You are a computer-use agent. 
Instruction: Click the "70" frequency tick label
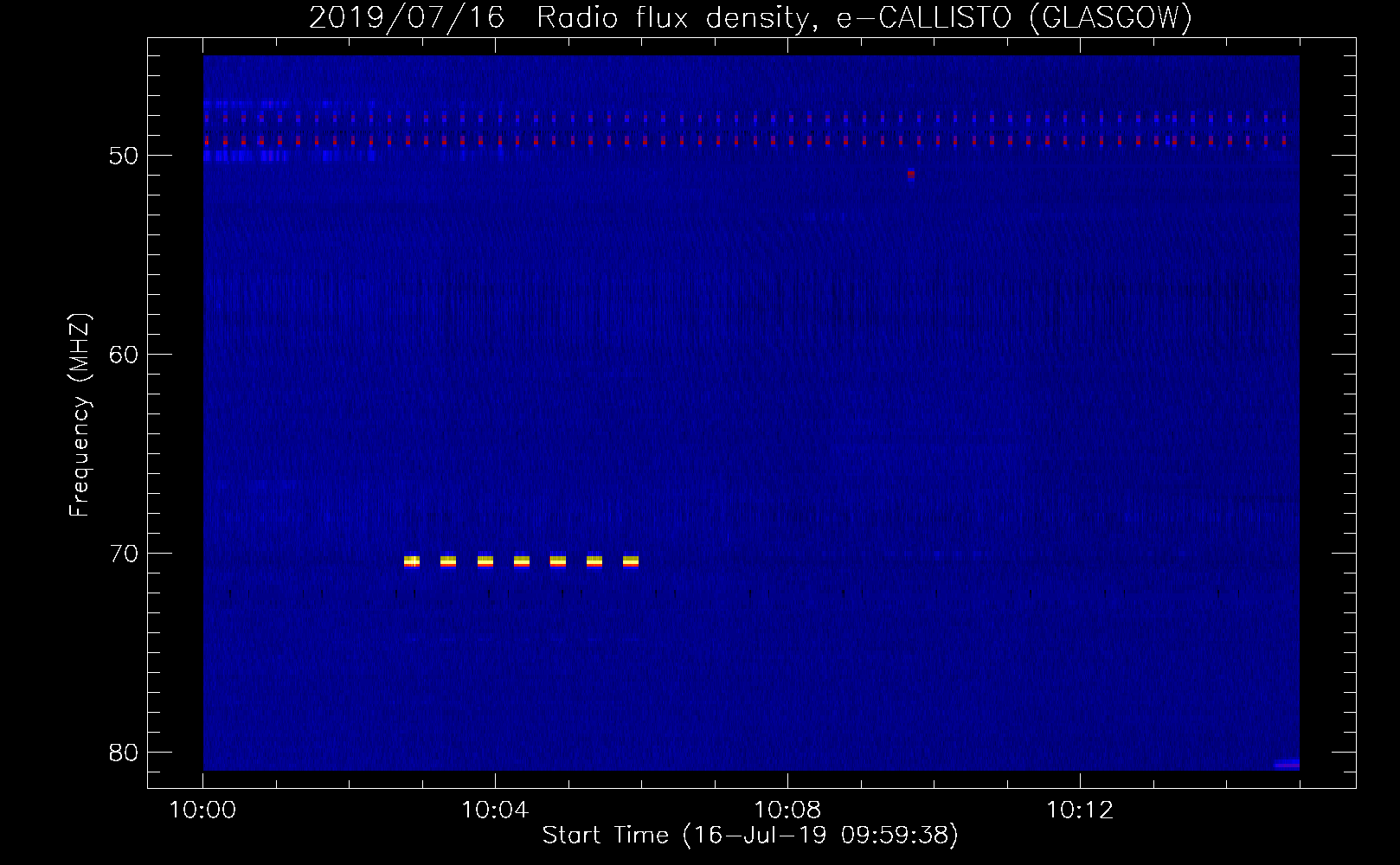124,554
